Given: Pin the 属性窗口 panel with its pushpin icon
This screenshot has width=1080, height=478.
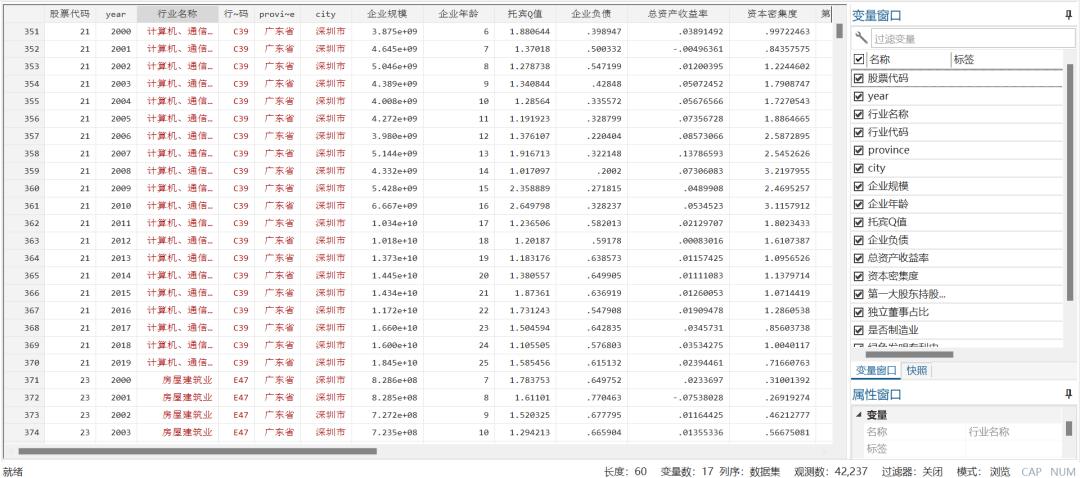Looking at the screenshot, I should [x=1068, y=394].
